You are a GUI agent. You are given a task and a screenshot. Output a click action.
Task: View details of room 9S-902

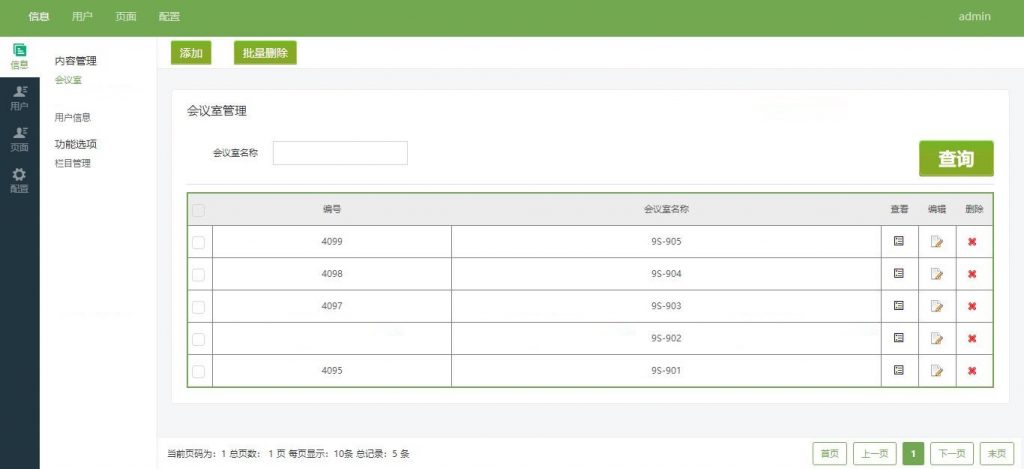[x=899, y=338]
